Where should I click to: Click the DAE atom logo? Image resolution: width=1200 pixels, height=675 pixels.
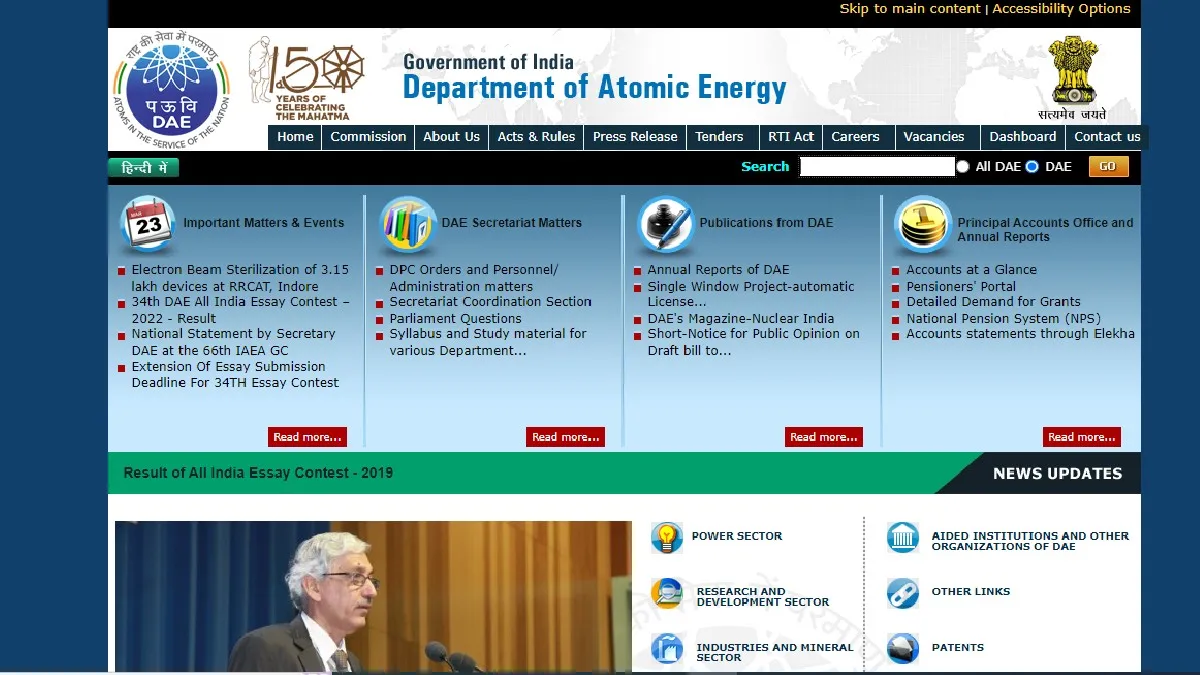171,92
